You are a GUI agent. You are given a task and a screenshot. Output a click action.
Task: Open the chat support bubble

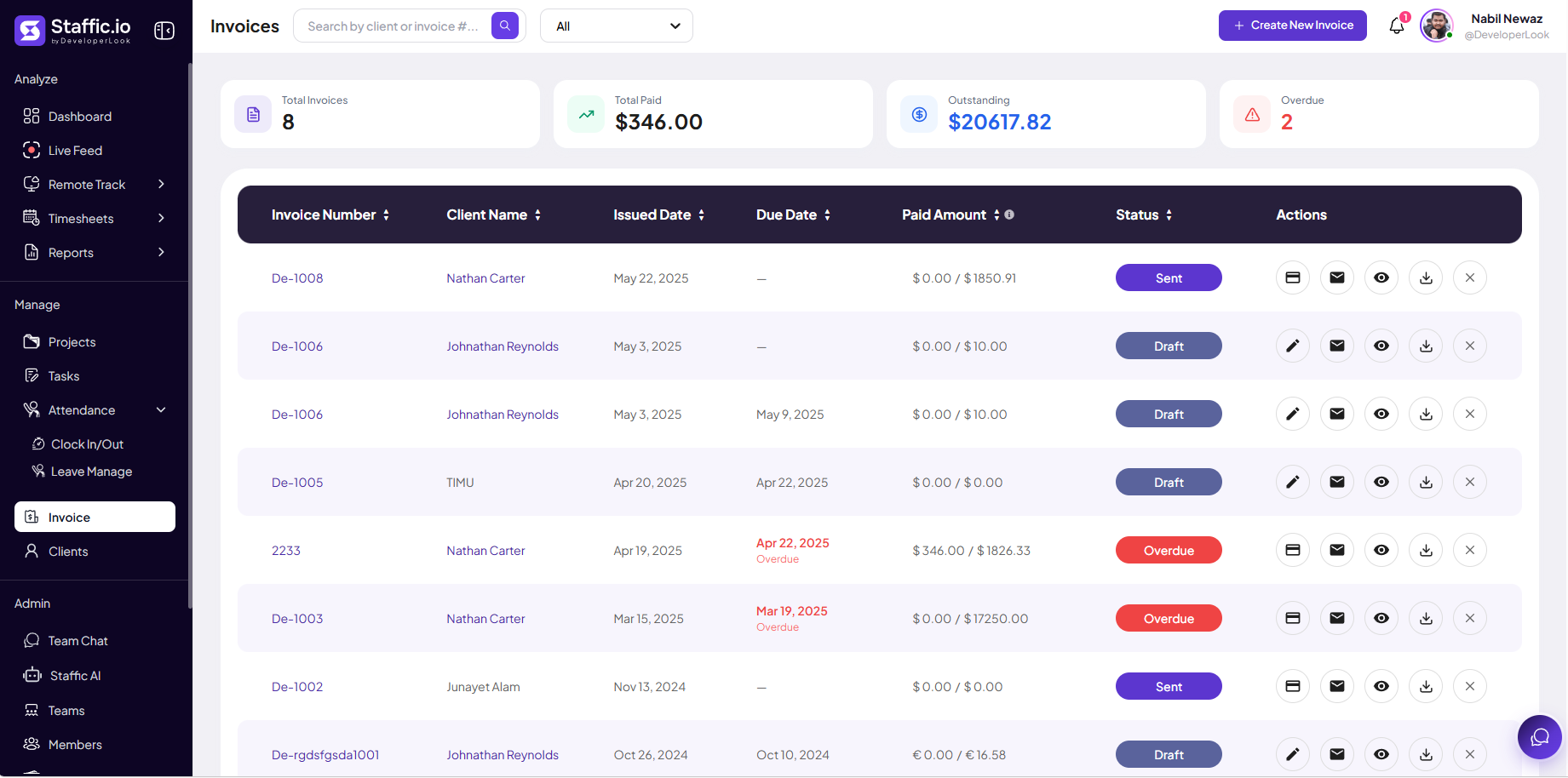1540,737
